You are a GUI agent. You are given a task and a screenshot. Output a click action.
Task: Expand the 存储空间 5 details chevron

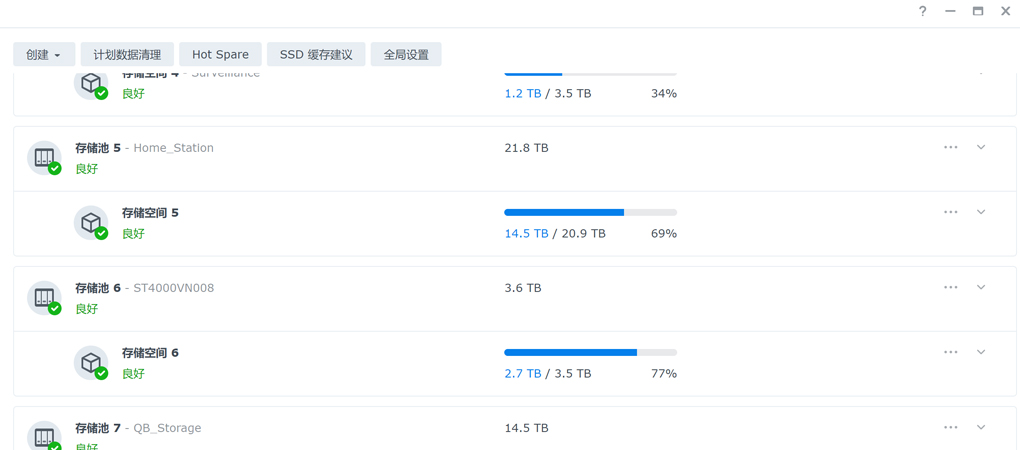point(982,212)
